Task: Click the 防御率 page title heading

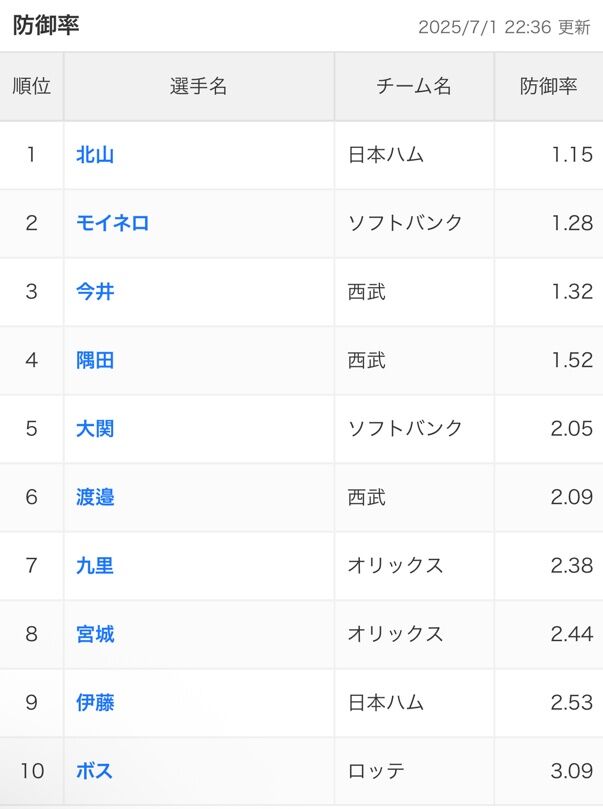Action: point(46,25)
